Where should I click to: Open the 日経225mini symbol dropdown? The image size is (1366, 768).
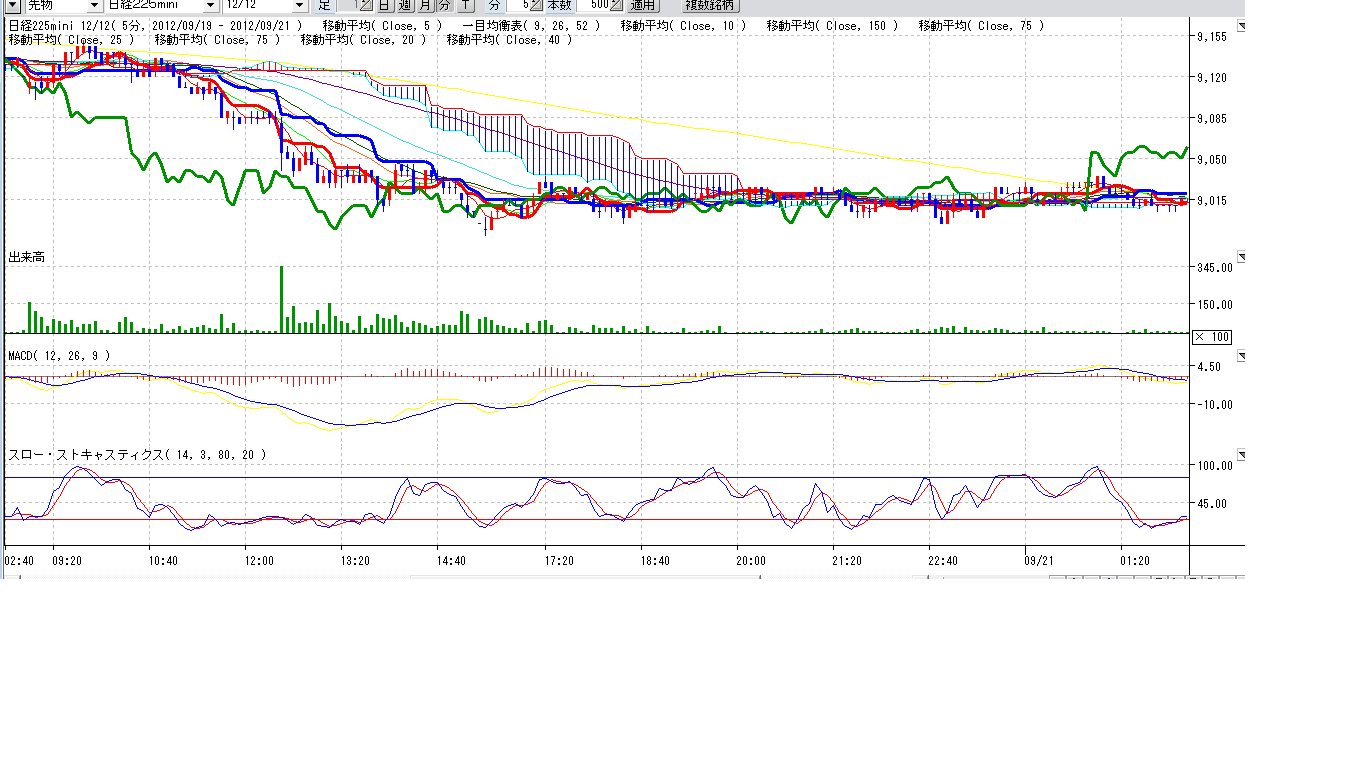(211, 5)
